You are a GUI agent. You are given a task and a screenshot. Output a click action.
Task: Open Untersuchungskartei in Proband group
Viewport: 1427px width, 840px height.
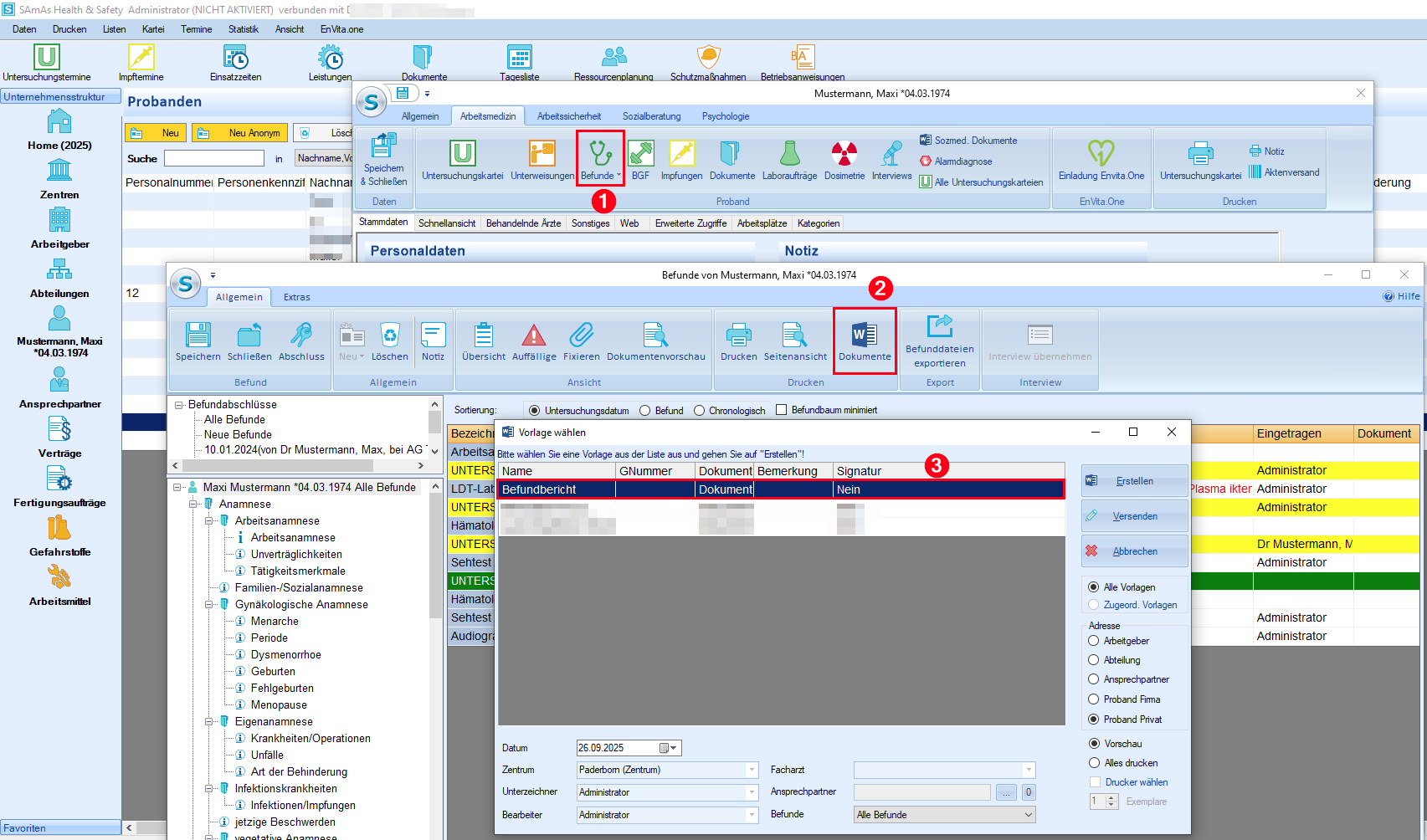[463, 159]
